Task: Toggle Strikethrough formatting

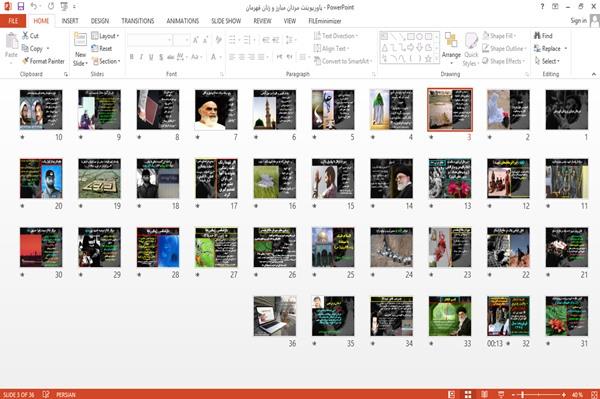Action: coord(171,57)
